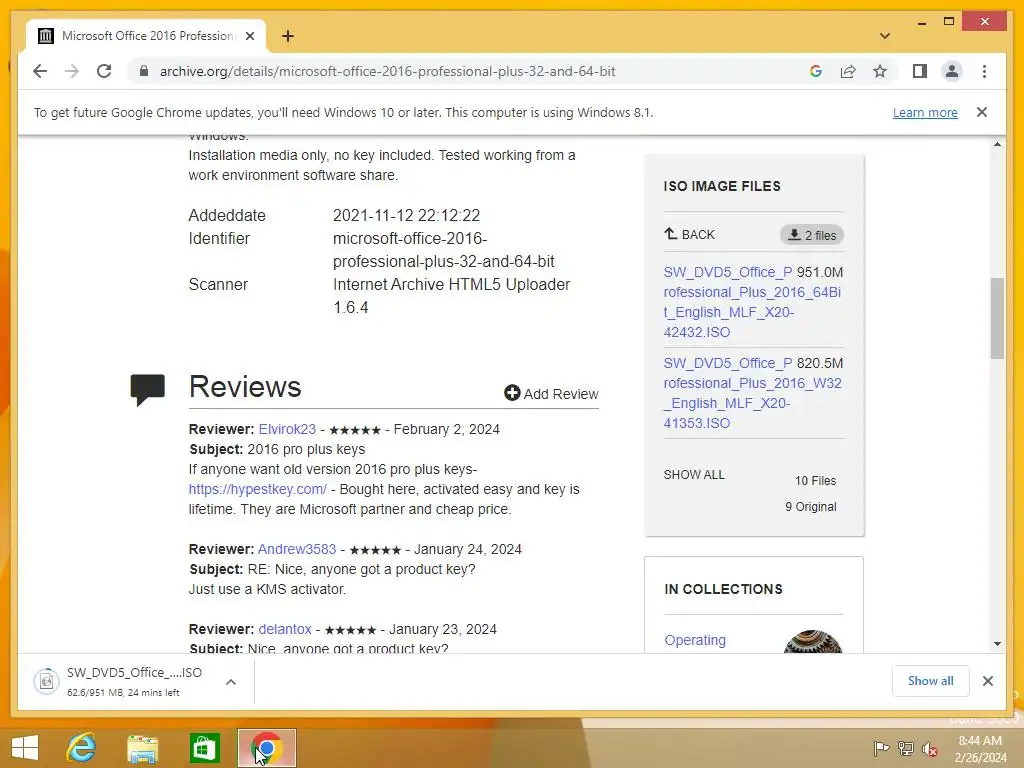Open File Explorer from taskbar
This screenshot has width=1024, height=768.
pyautogui.click(x=142, y=748)
